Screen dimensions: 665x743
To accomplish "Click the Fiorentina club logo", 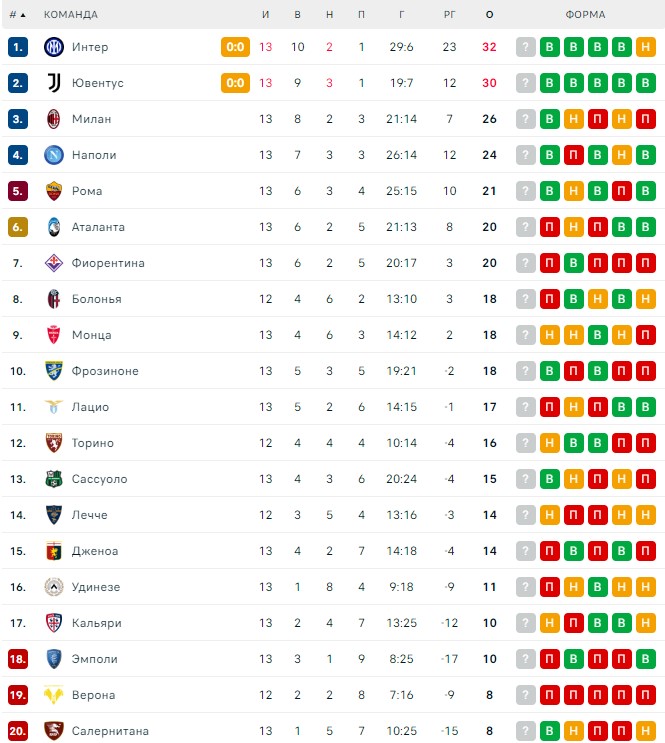I will click(54, 263).
